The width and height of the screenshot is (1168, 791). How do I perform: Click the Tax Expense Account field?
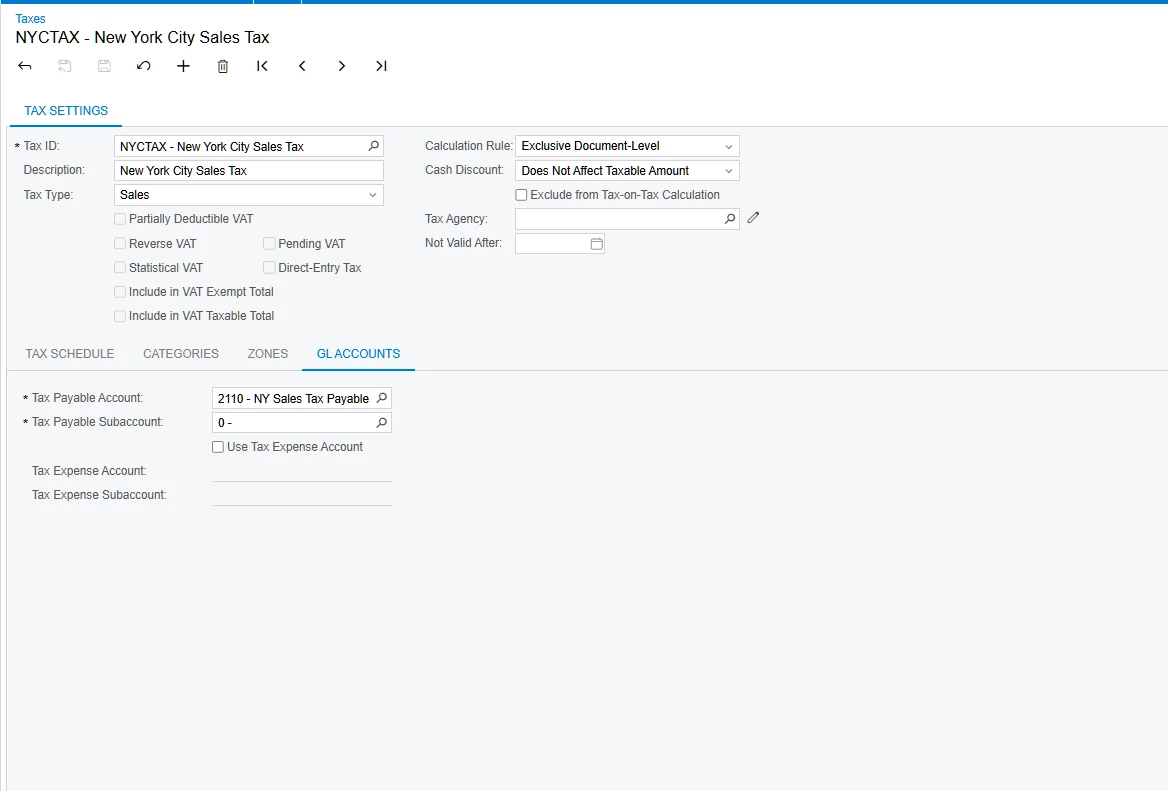302,471
